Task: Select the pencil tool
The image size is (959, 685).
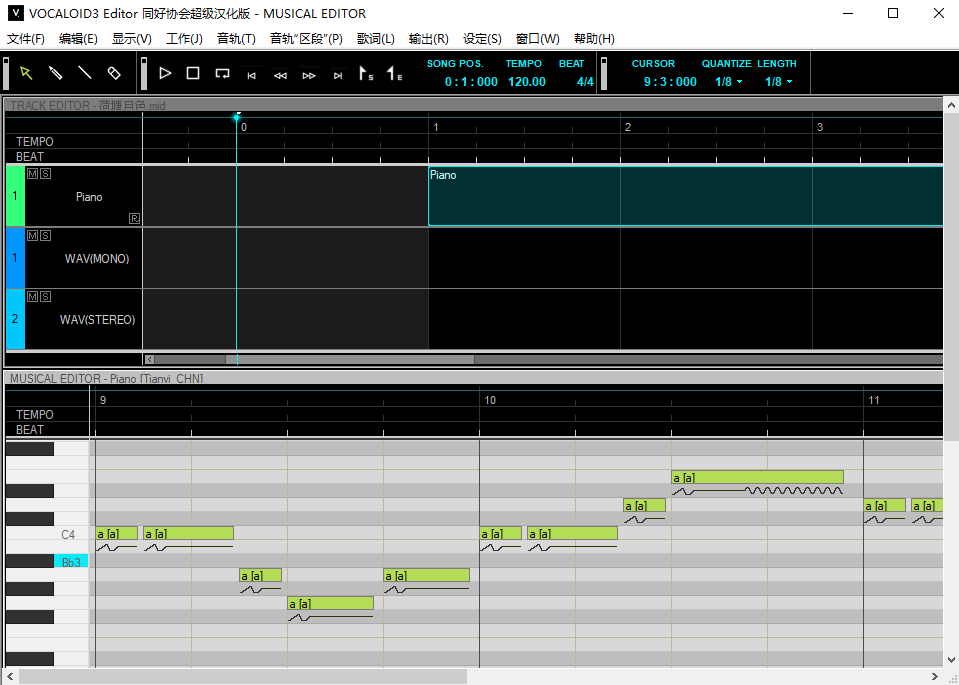Action: click(56, 73)
